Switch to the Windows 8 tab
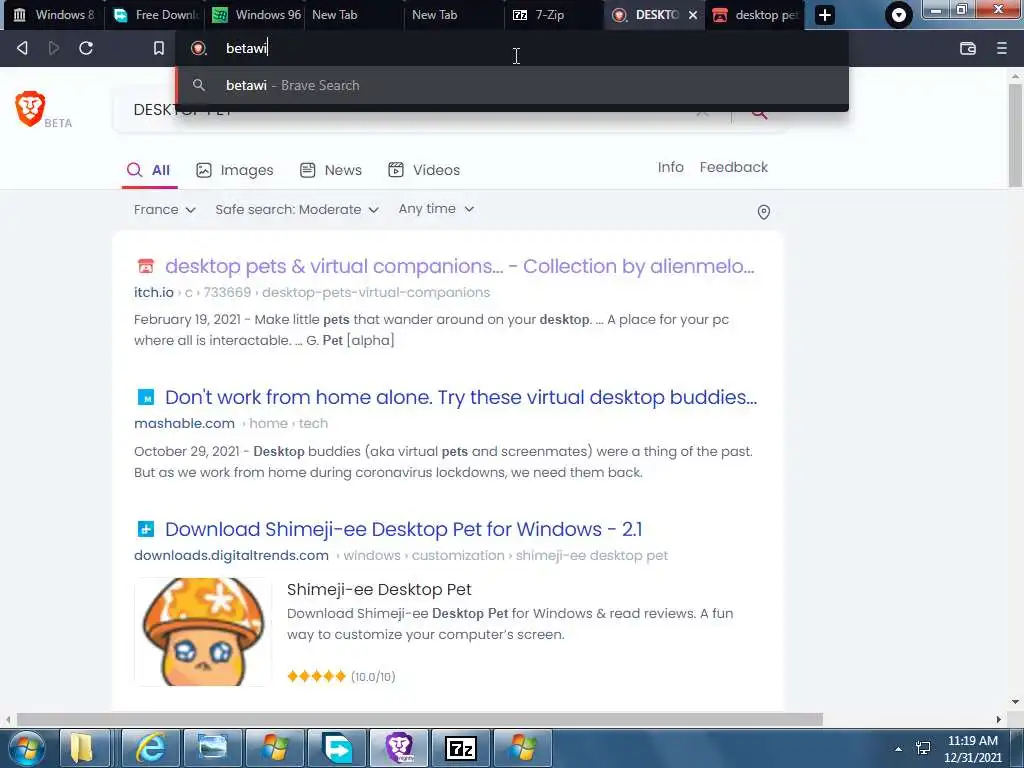 click(54, 15)
